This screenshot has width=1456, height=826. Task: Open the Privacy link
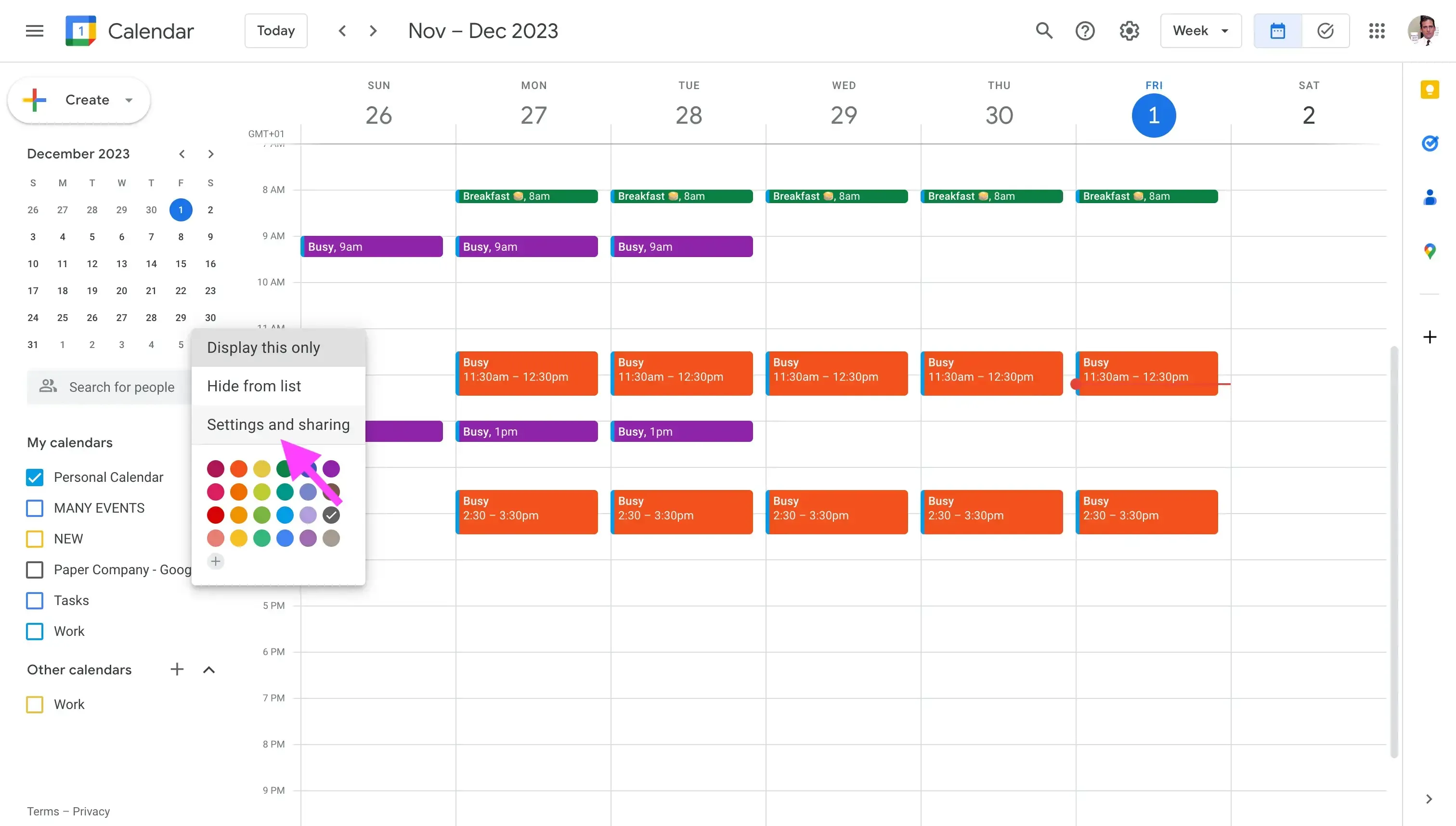[x=92, y=811]
